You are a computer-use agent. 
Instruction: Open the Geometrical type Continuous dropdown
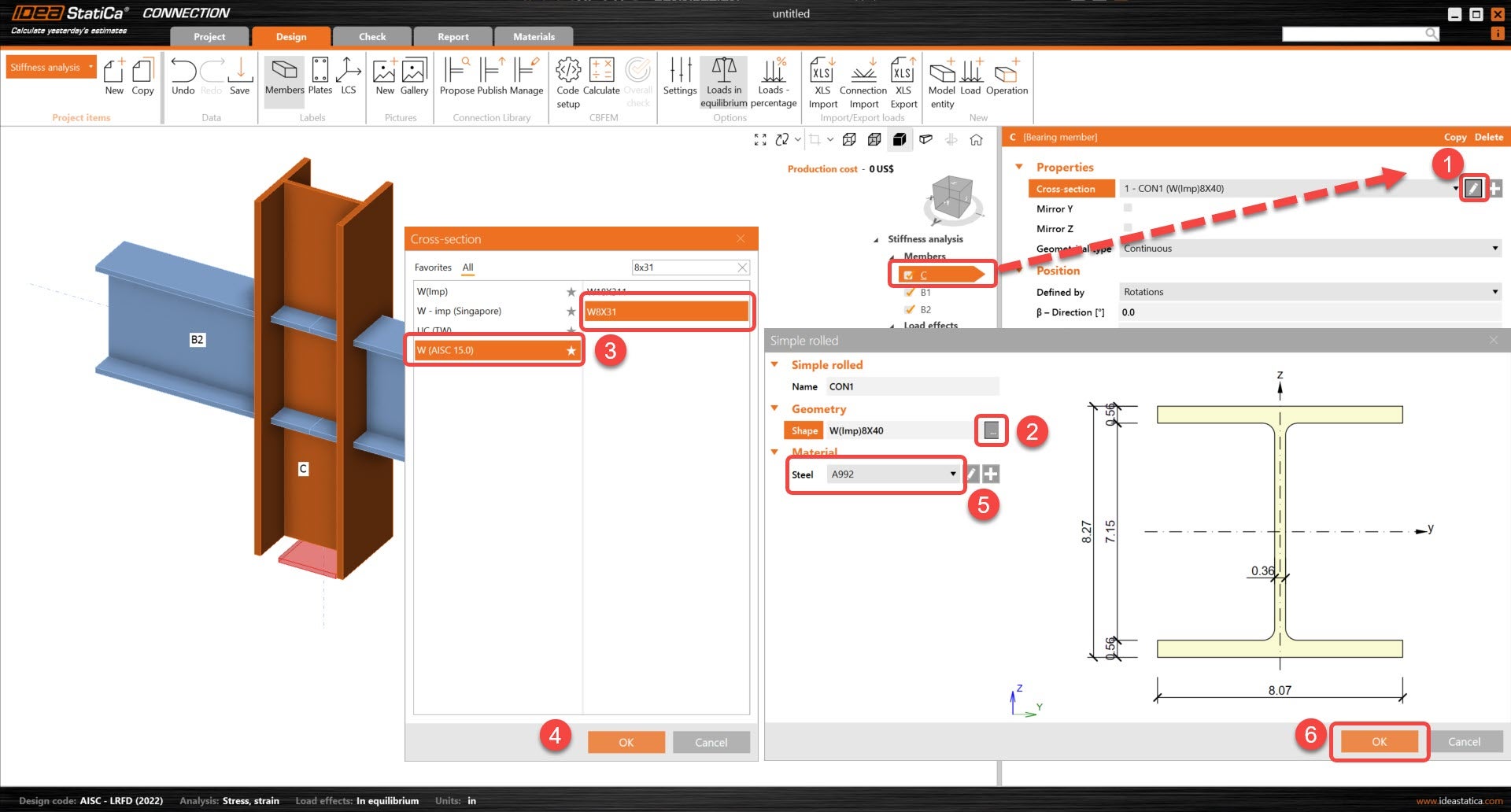click(x=1497, y=248)
